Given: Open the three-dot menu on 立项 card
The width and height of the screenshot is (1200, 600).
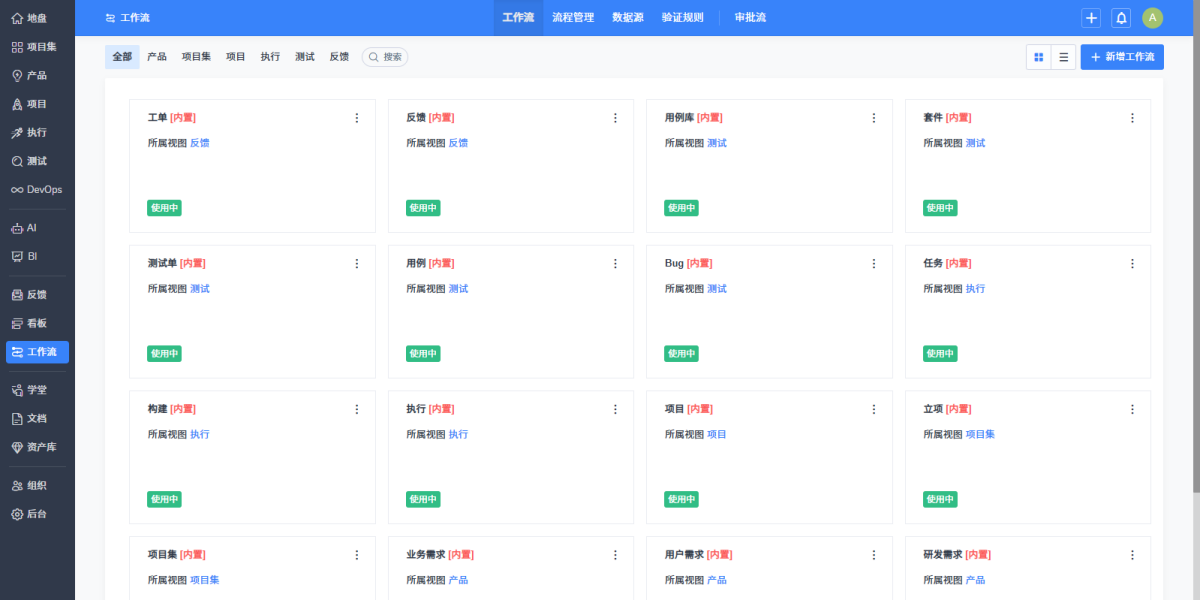Looking at the screenshot, I should point(1132,409).
